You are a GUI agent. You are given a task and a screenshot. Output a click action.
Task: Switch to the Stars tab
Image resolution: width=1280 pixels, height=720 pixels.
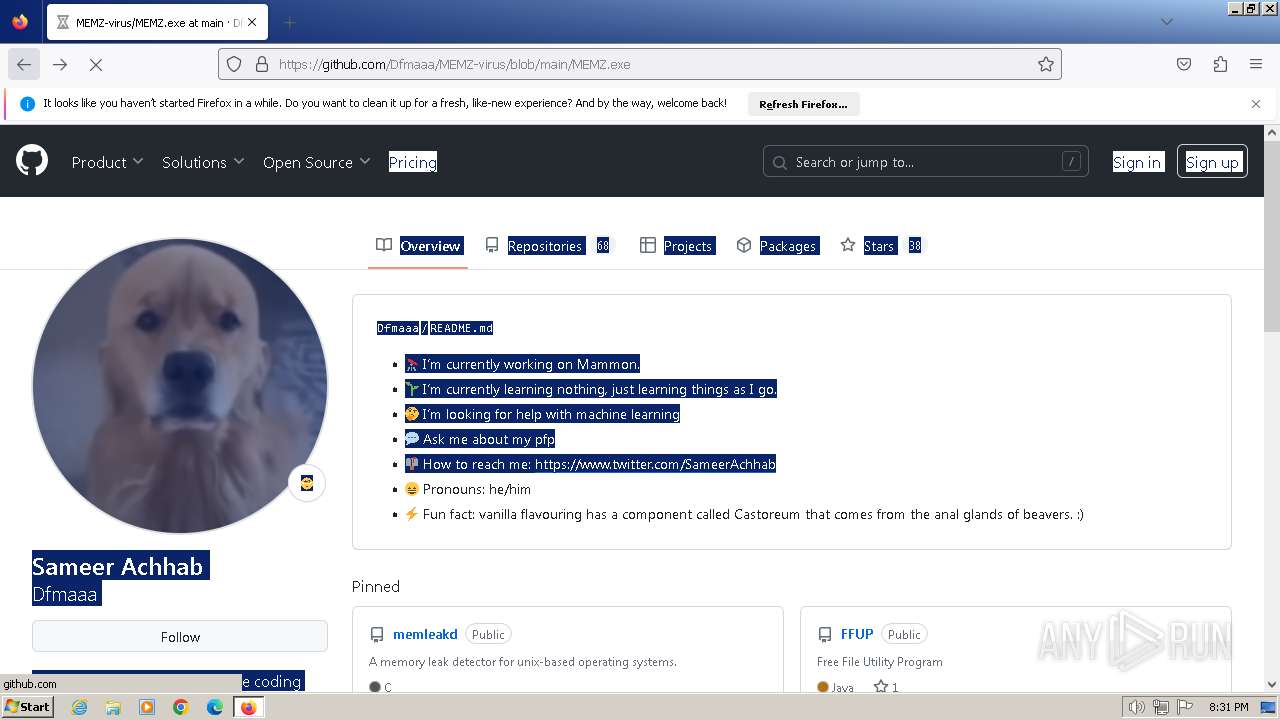881,246
